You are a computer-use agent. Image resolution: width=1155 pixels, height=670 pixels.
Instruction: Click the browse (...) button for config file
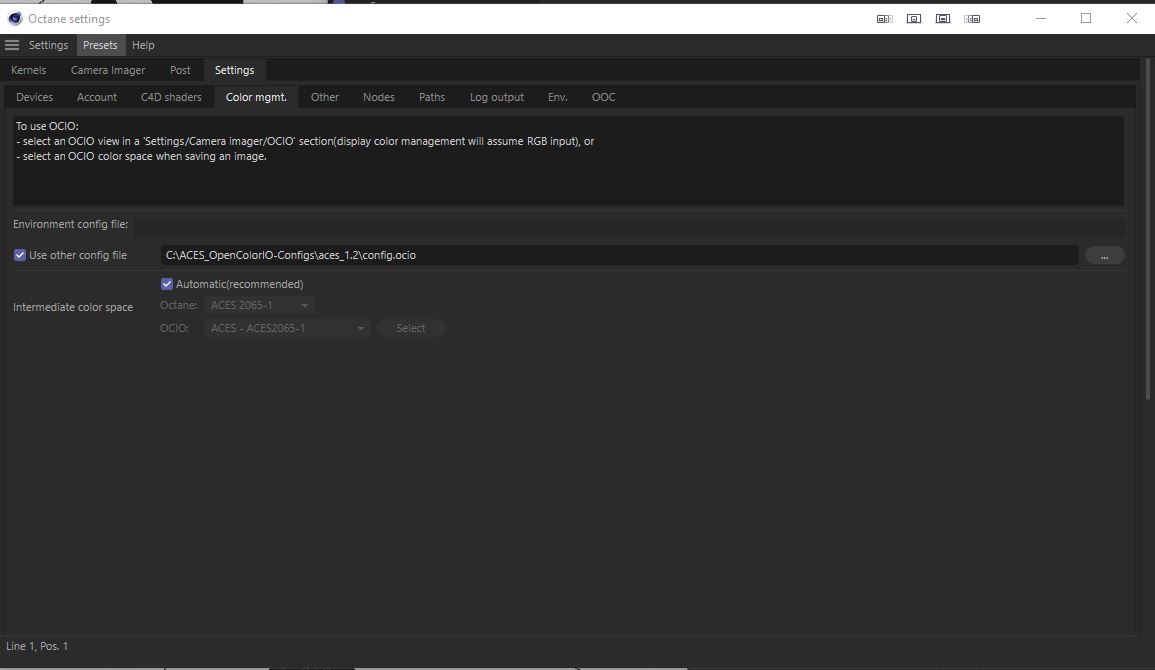pyautogui.click(x=1104, y=255)
